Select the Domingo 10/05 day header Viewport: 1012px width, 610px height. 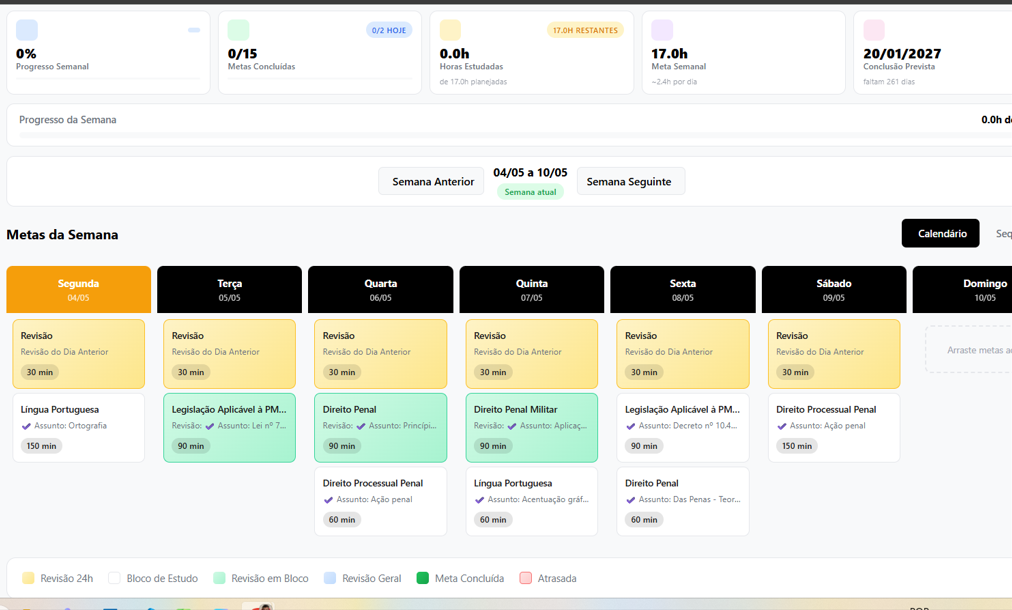tap(962, 289)
